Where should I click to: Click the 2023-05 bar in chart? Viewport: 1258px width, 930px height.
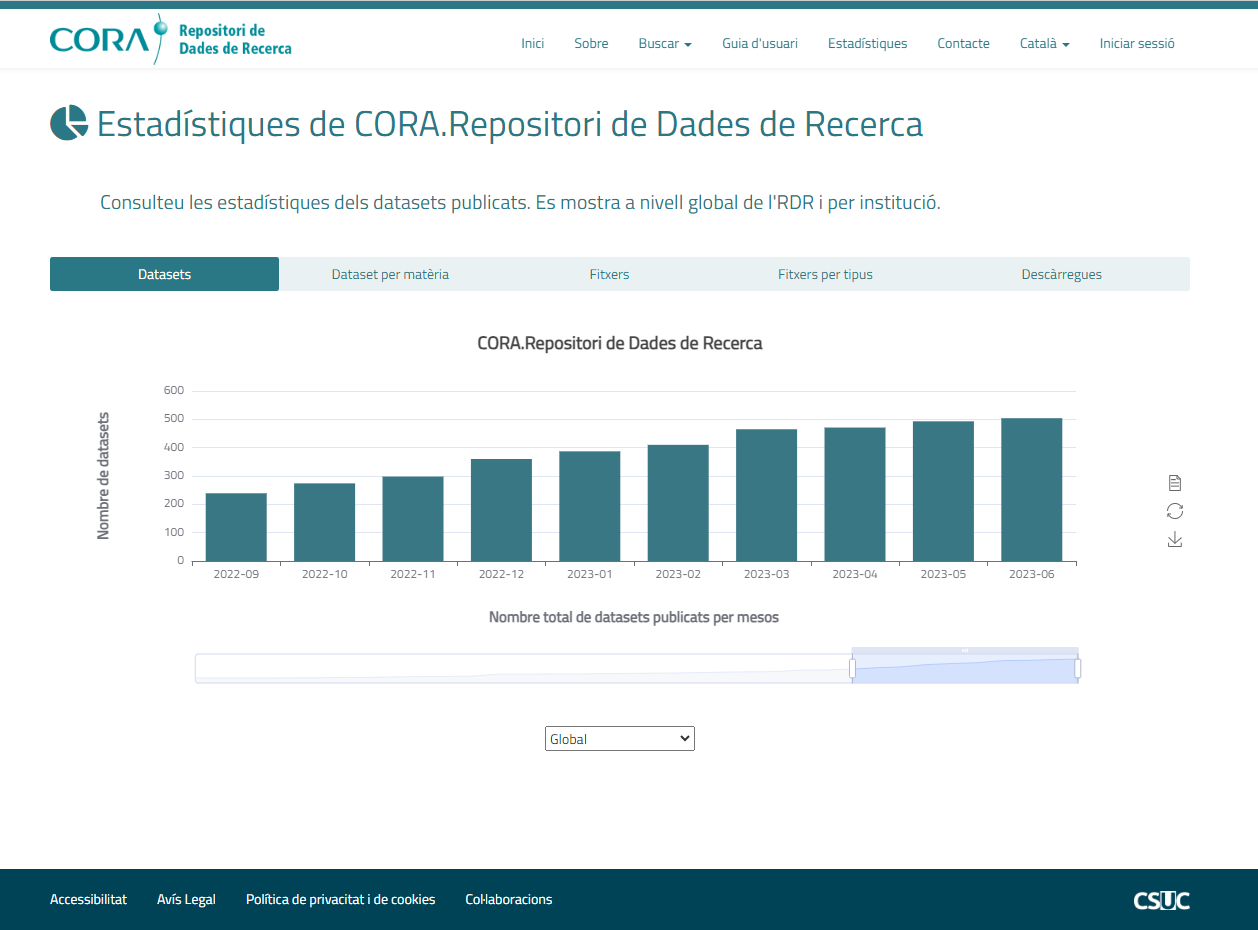pyautogui.click(x=943, y=491)
